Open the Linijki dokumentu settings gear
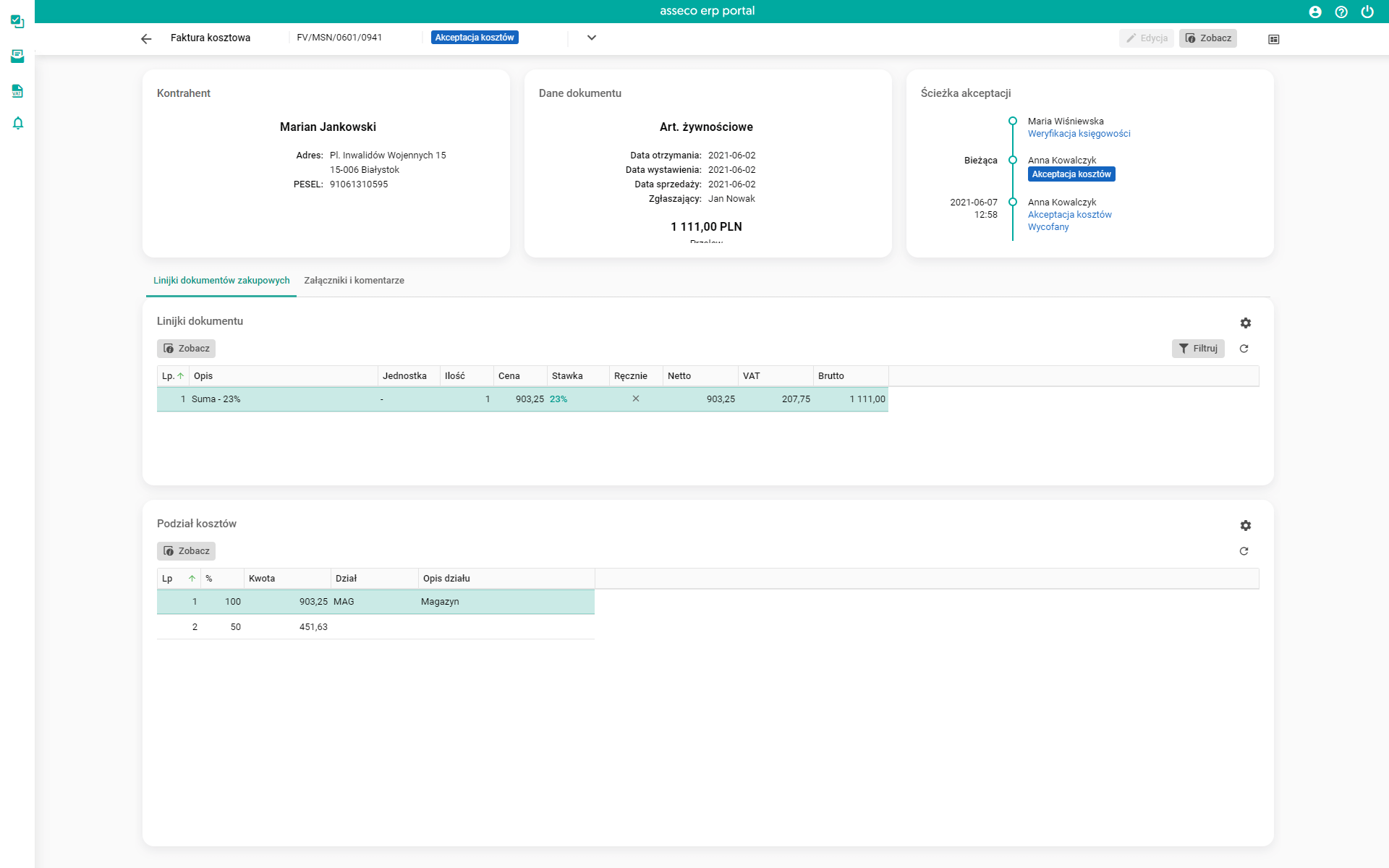 point(1245,323)
